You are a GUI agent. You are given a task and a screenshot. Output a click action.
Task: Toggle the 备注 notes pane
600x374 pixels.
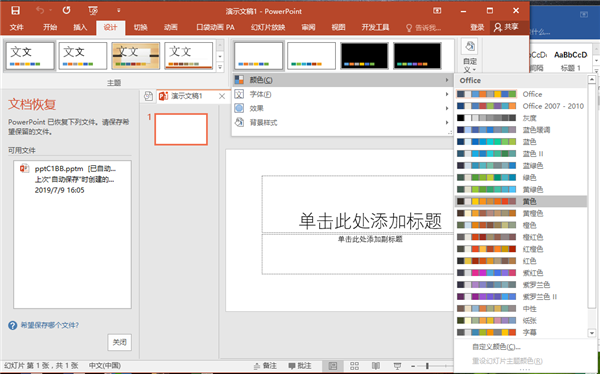pyautogui.click(x=265, y=366)
